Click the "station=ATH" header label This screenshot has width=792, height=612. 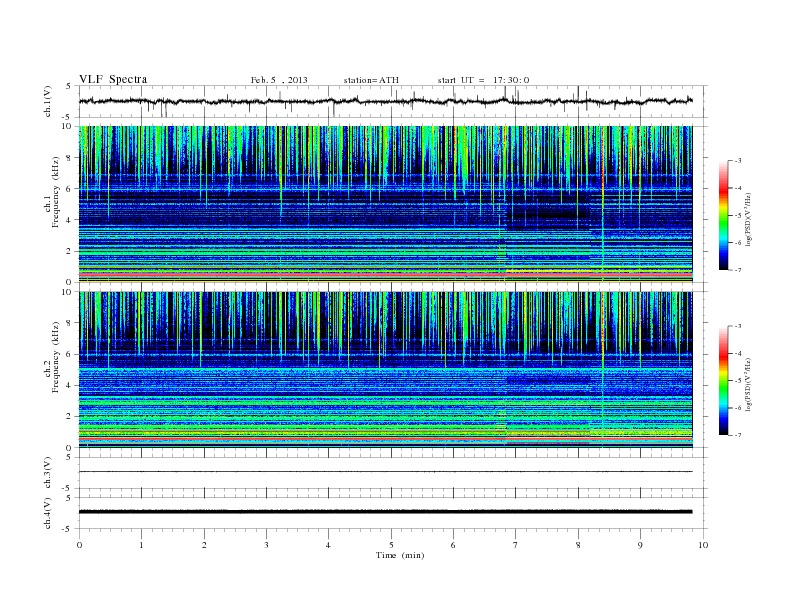[x=371, y=80]
